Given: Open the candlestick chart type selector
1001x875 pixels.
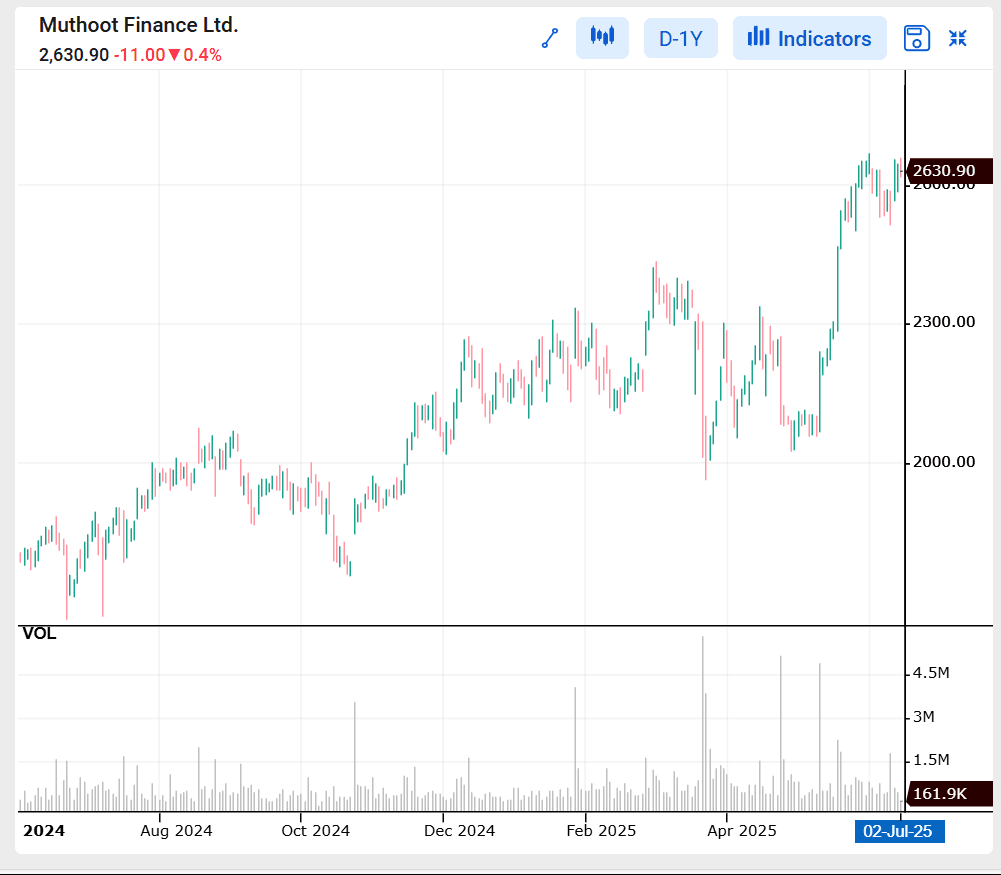Looking at the screenshot, I should pos(602,38).
